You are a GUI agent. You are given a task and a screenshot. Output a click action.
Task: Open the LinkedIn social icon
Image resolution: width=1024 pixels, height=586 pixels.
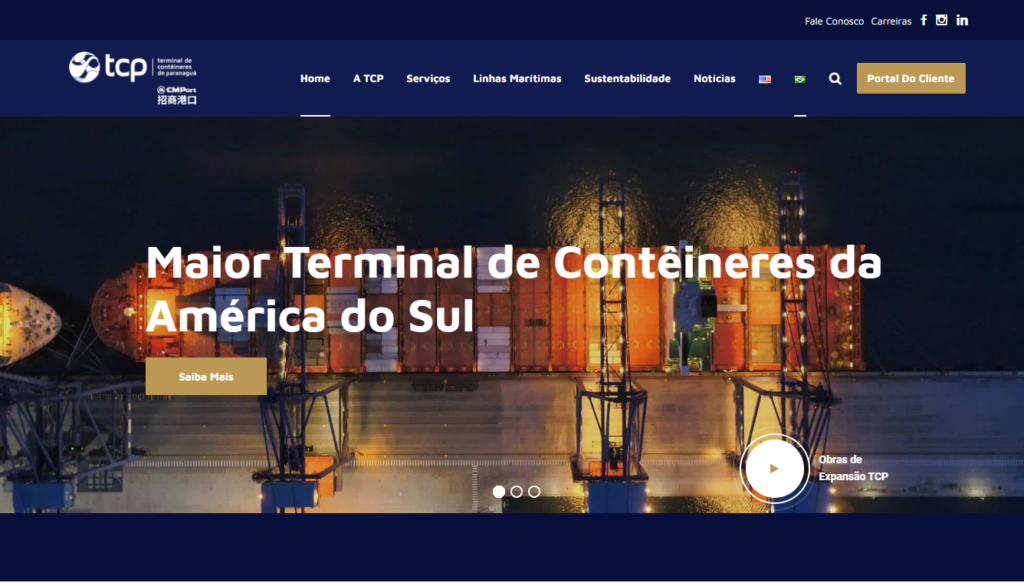[962, 20]
